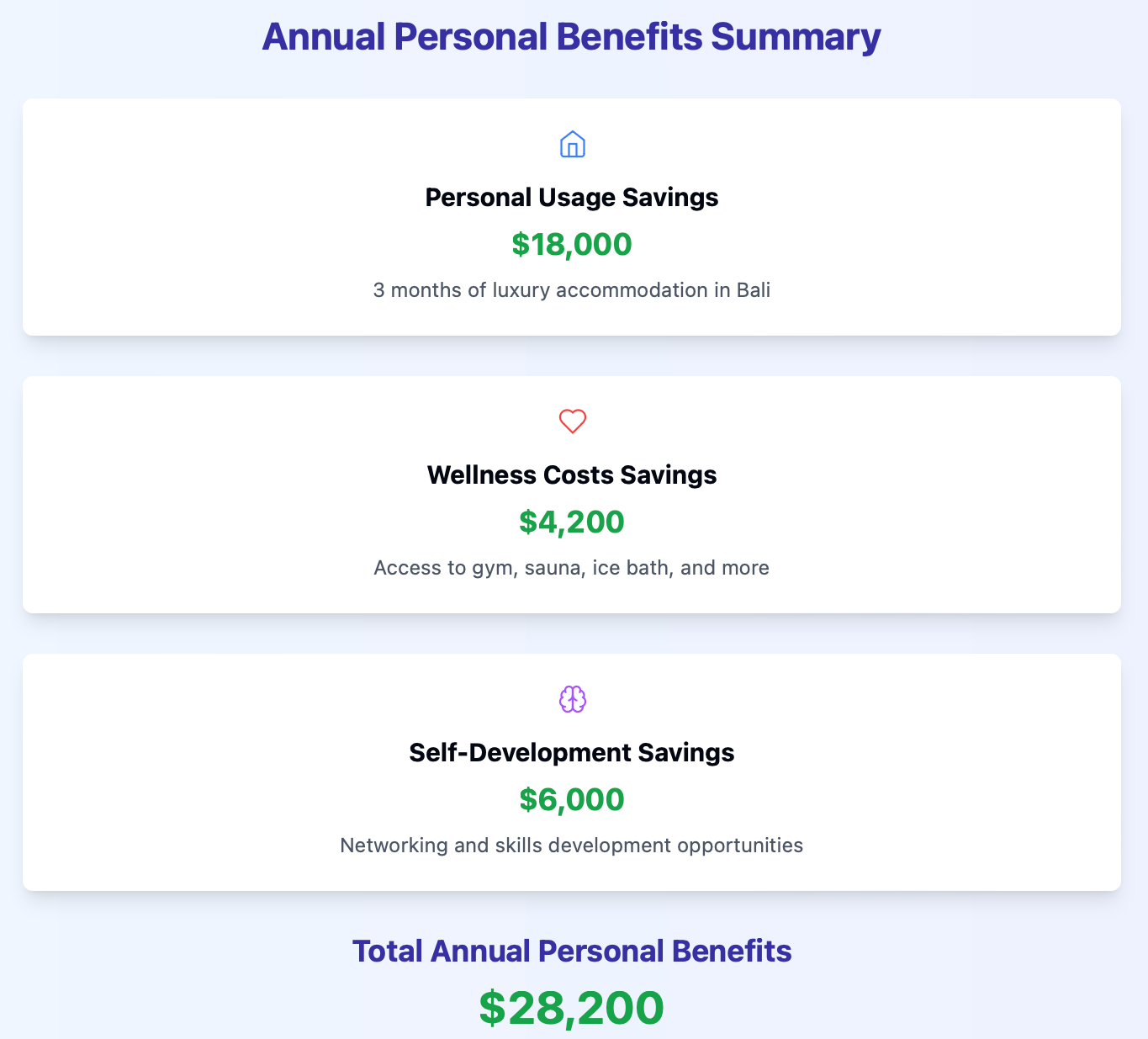Click the $18,000 savings amount
This screenshot has height=1039, width=1148.
[572, 244]
